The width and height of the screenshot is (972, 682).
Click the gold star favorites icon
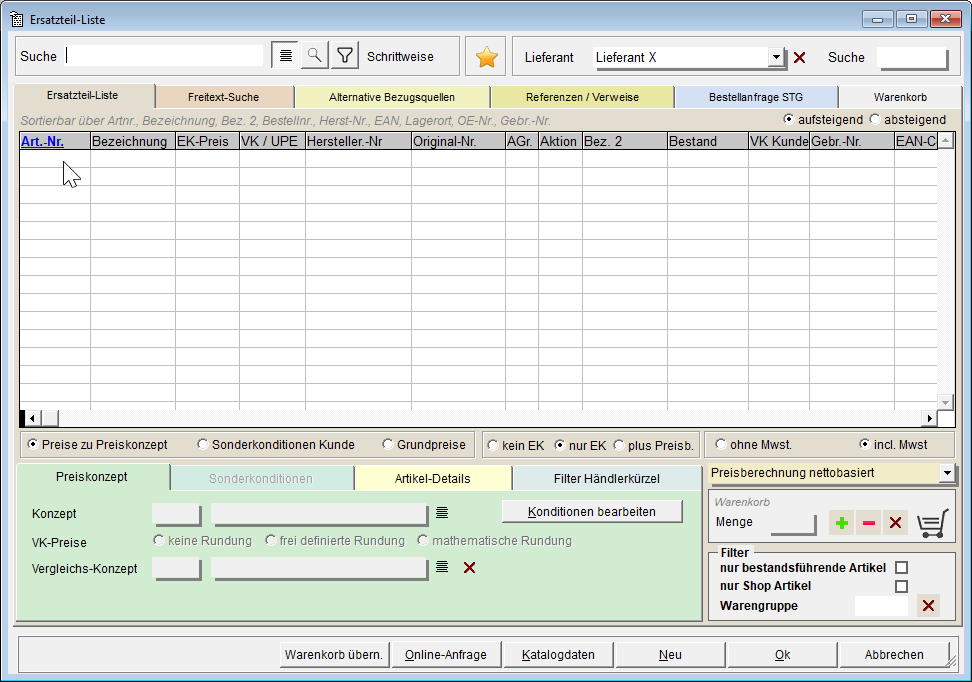pos(486,57)
